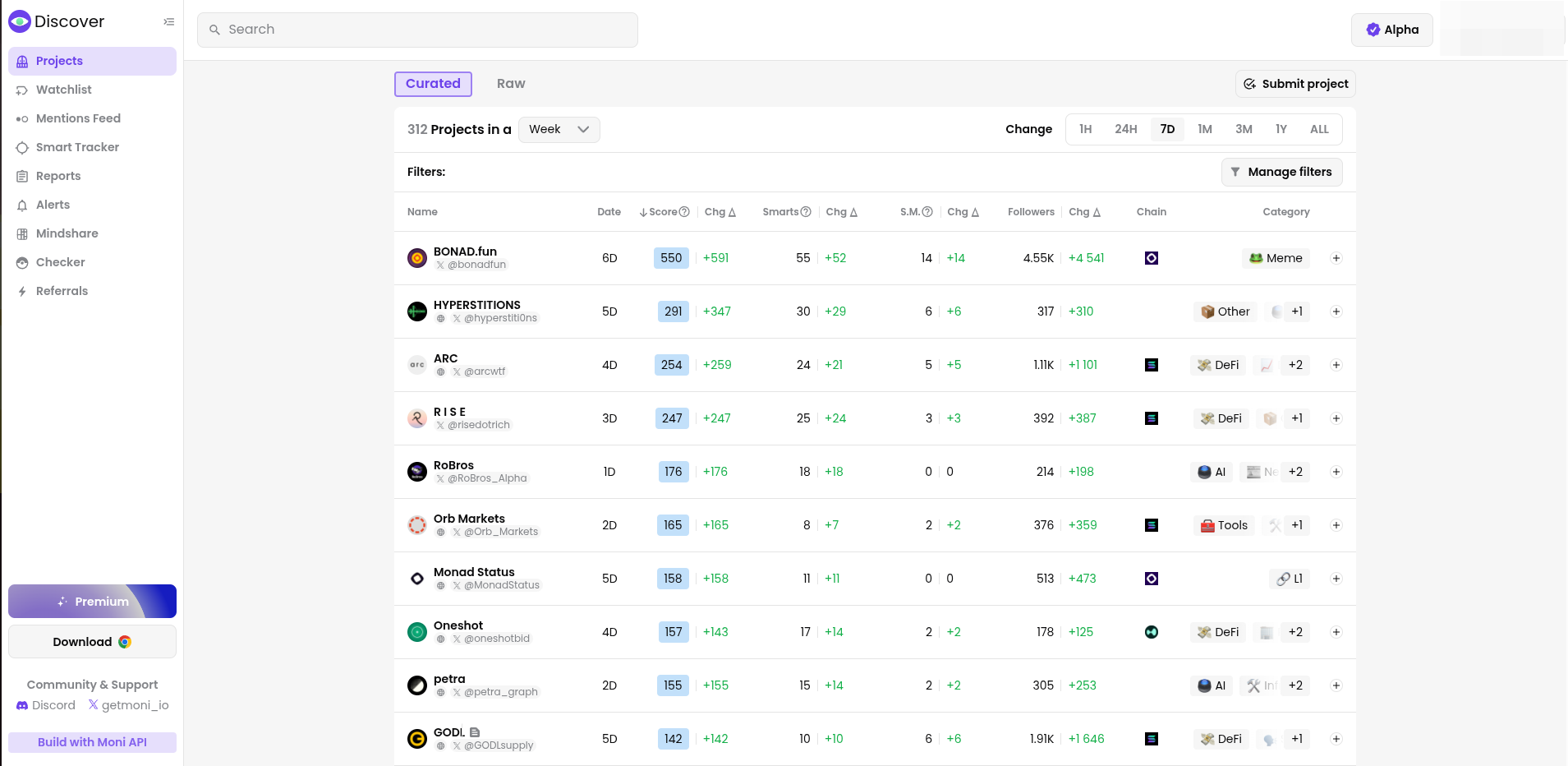Click the Score column help icon

[x=684, y=212]
